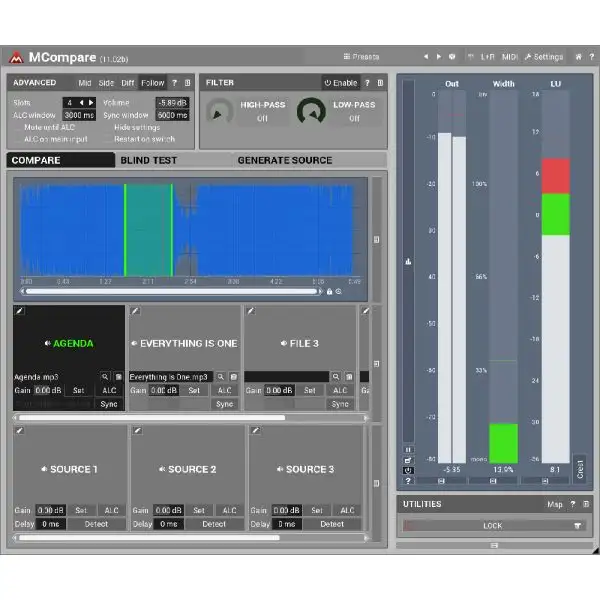Toggle the Follow option

coord(152,83)
